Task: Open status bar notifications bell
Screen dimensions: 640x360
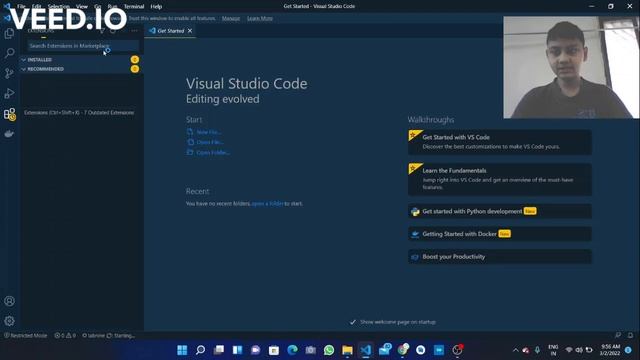Action: coord(630,335)
